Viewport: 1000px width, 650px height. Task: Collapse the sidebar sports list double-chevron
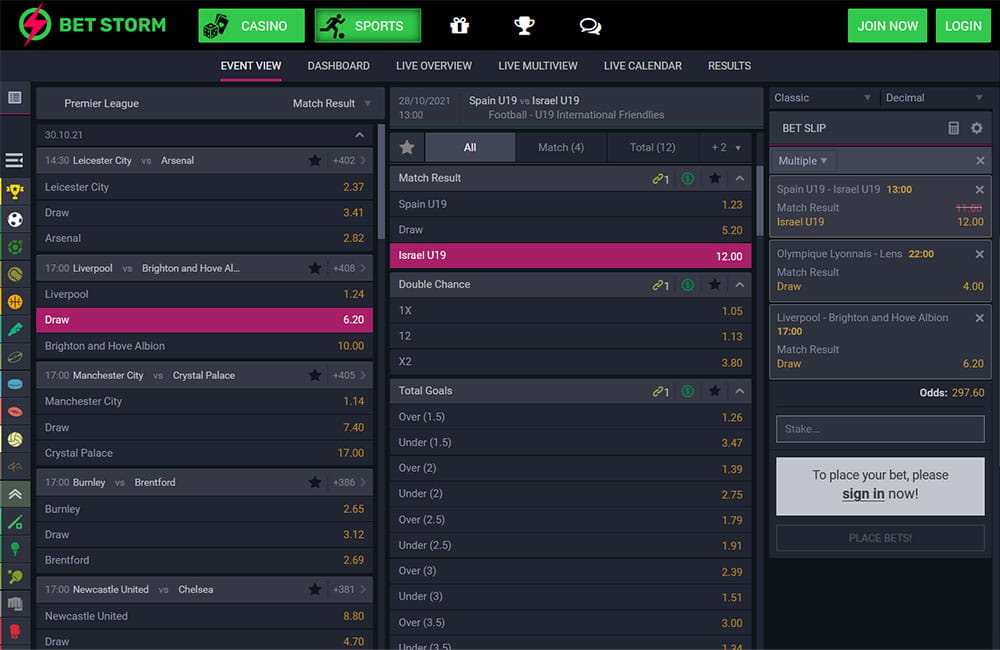tap(15, 494)
